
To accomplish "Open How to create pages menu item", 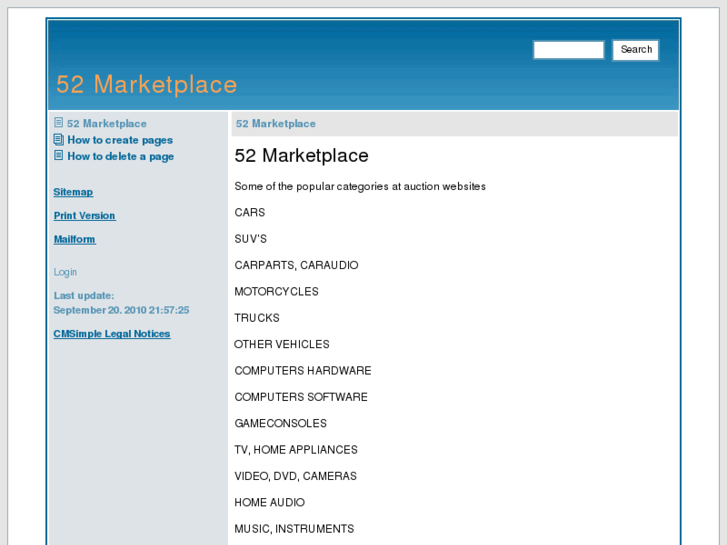I will pyautogui.click(x=120, y=140).
